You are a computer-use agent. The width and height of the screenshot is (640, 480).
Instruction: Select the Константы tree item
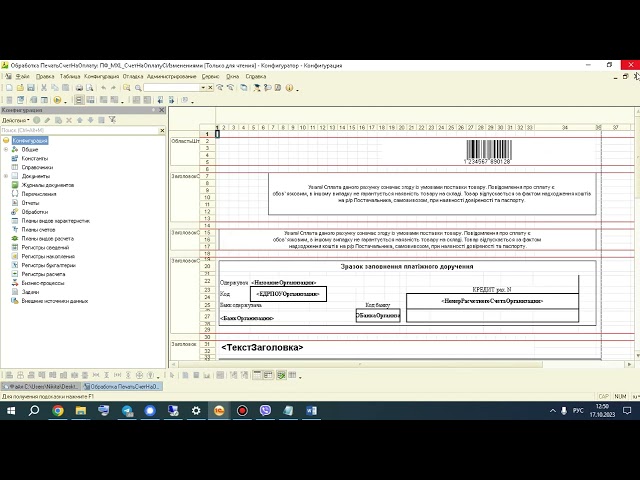tap(35, 158)
